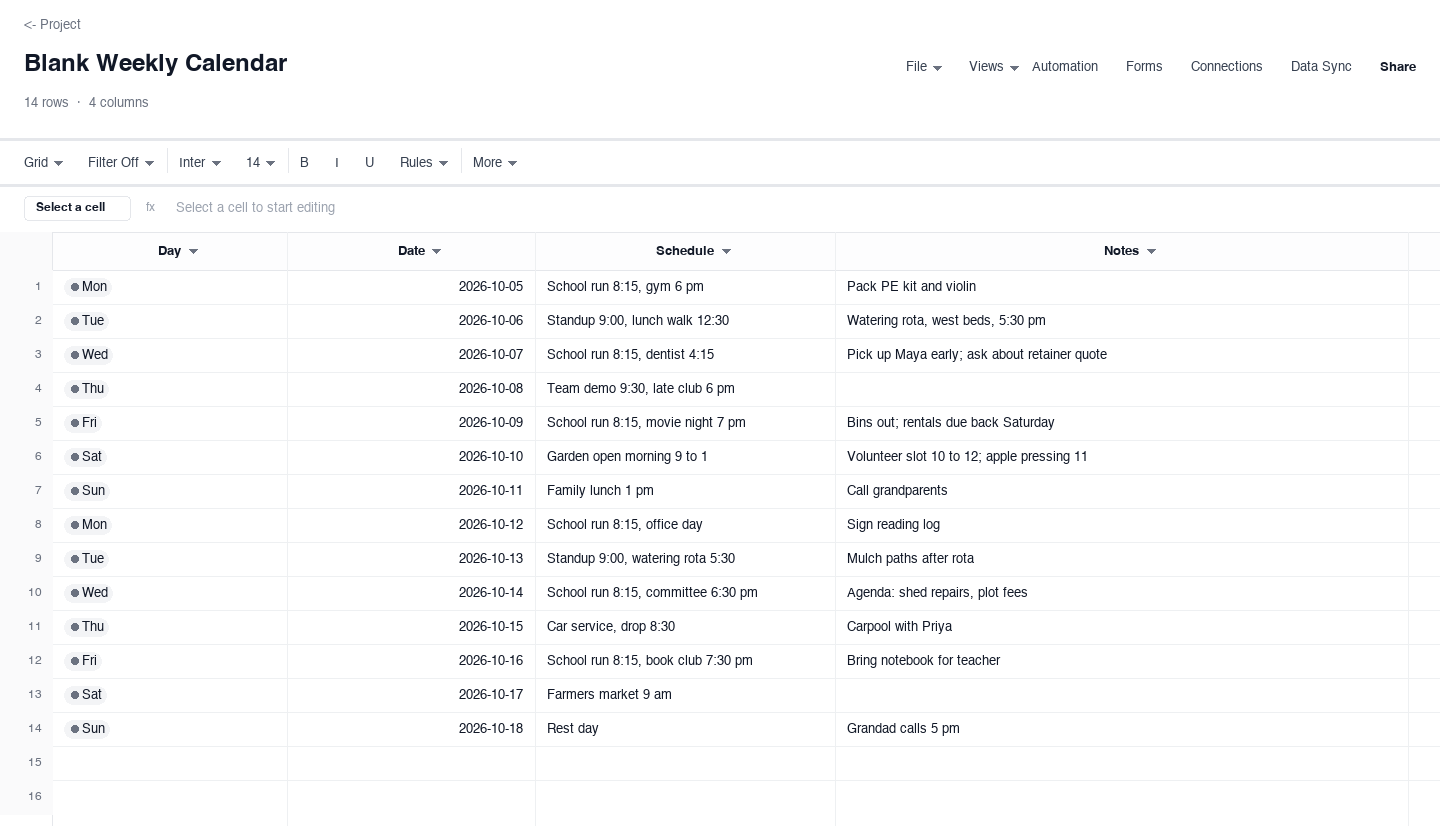Open the Views menu
Image resolution: width=1440 pixels, height=826 pixels.
pos(994,67)
